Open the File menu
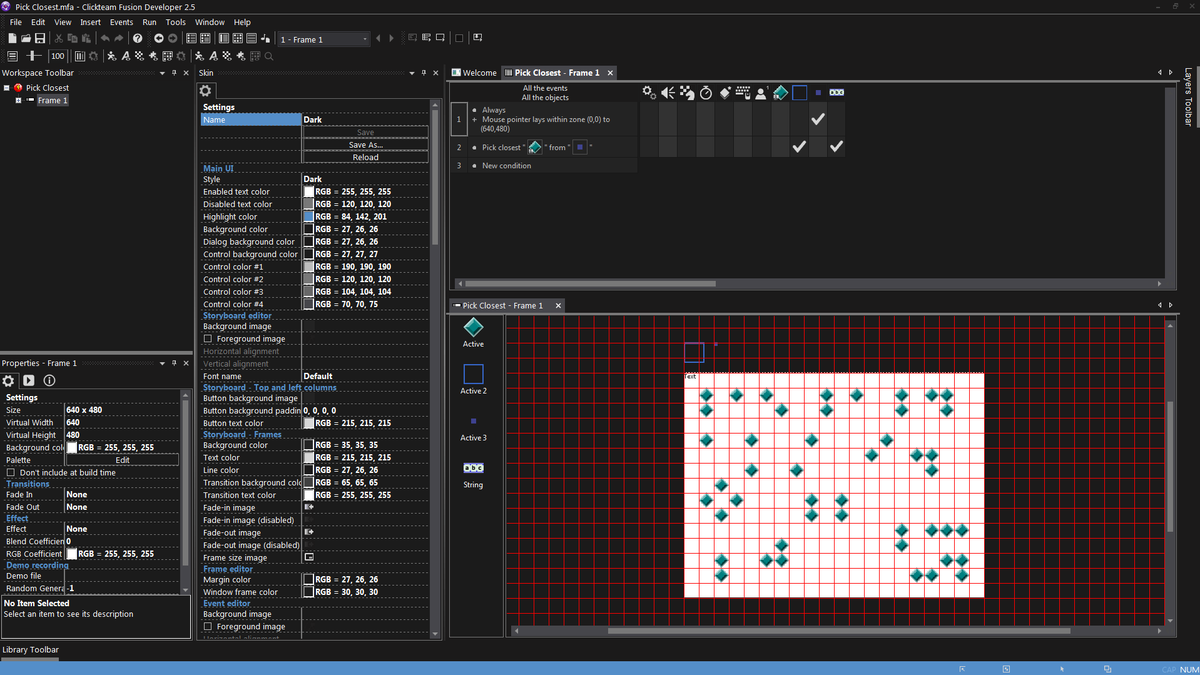The height and width of the screenshot is (675, 1200). click(16, 22)
